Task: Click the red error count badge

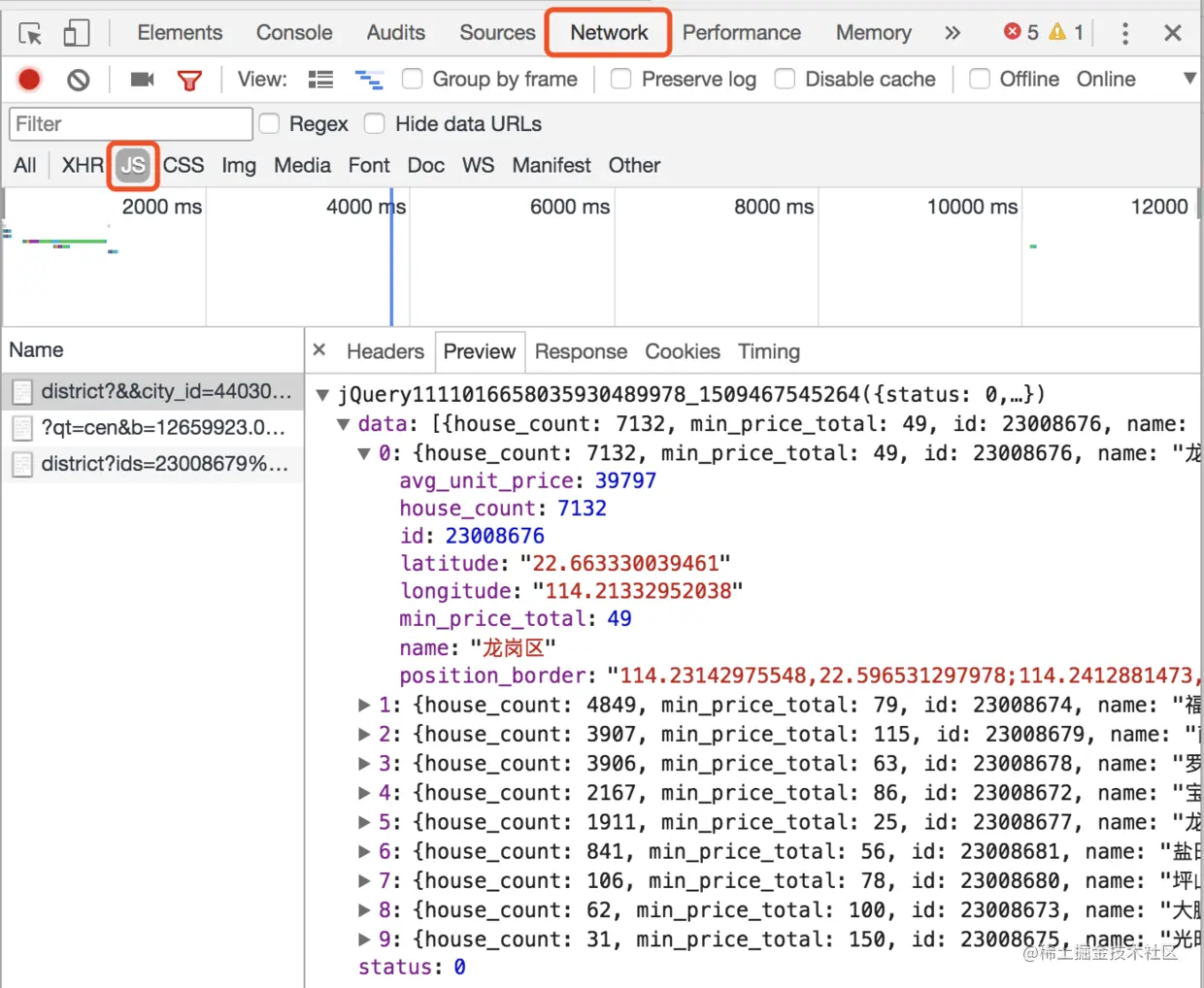Action: point(1021,32)
